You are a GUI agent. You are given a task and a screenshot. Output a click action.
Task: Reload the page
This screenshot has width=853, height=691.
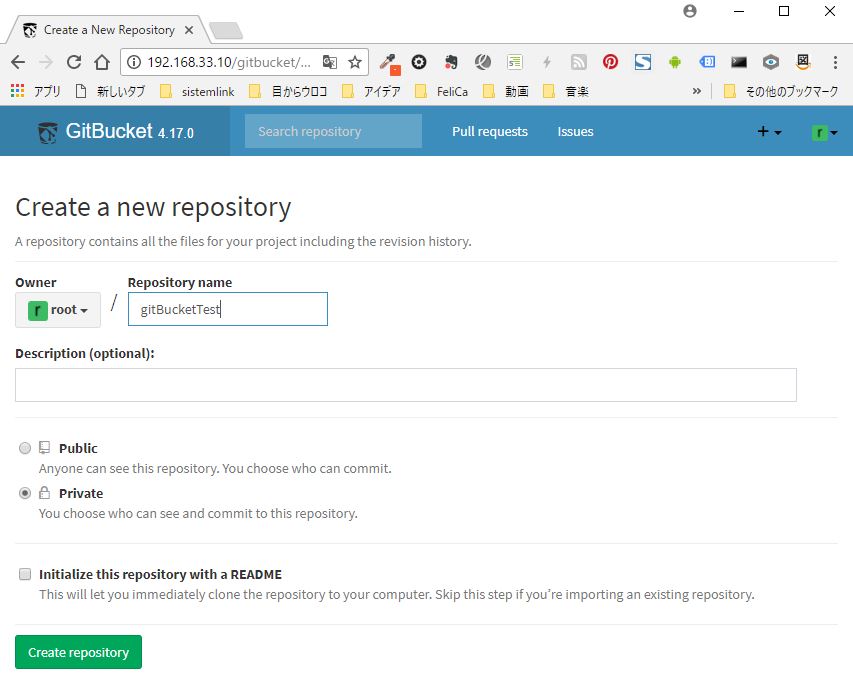click(x=74, y=62)
